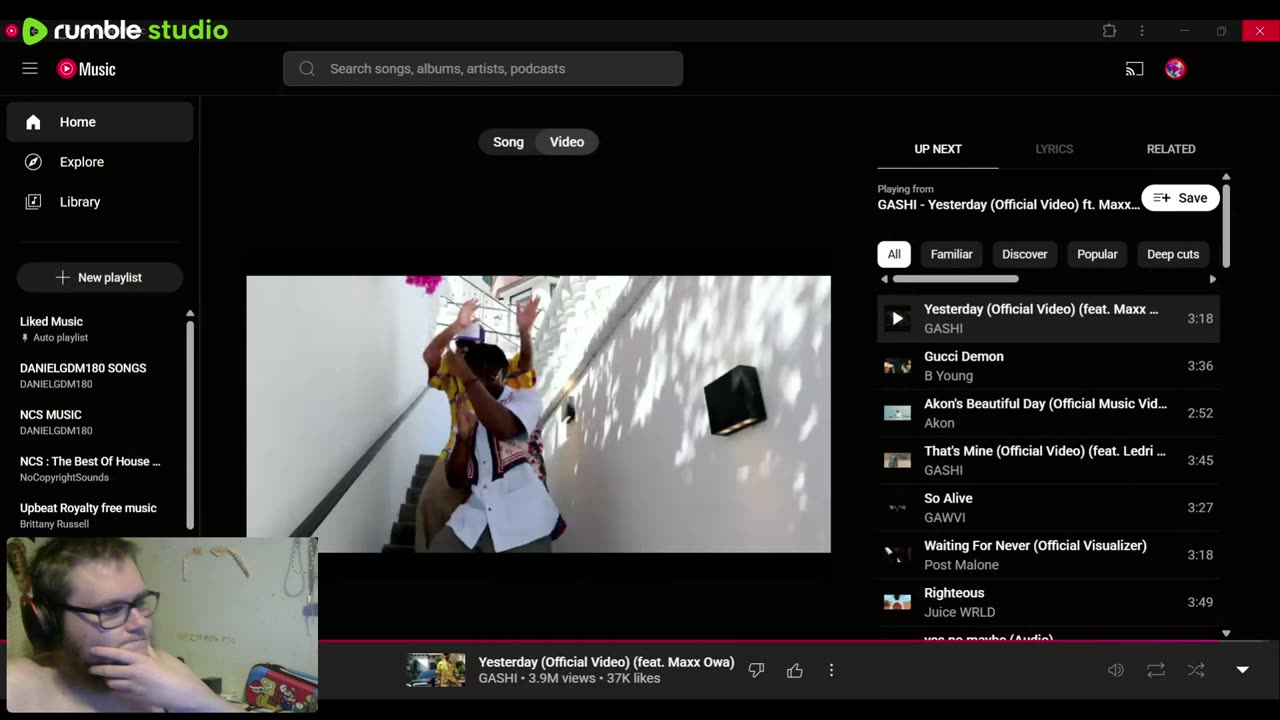Create a New playlist
This screenshot has height=720, width=1280.
click(100, 277)
